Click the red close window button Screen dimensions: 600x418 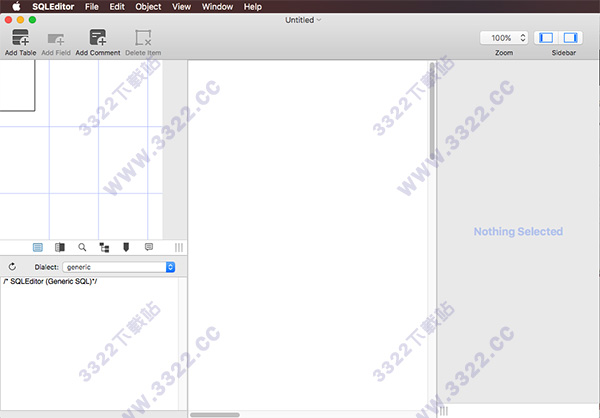[x=8, y=20]
